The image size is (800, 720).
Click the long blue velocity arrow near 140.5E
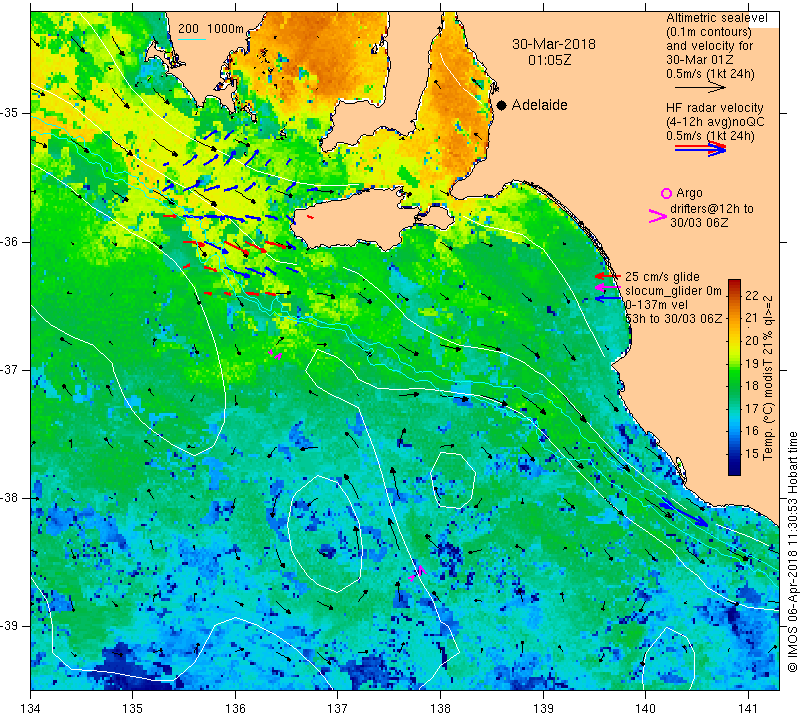[x=684, y=514]
